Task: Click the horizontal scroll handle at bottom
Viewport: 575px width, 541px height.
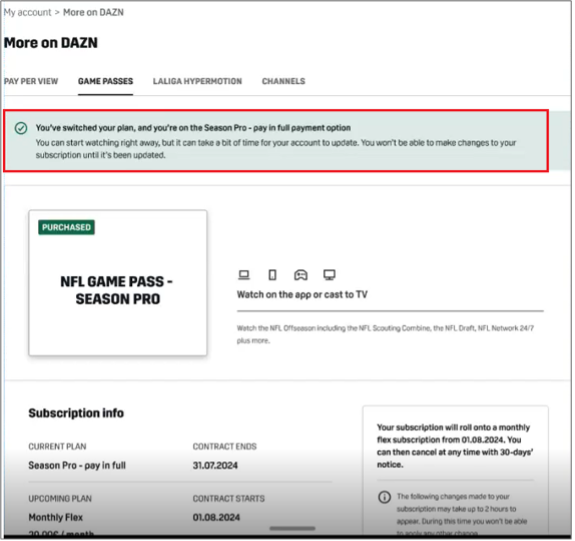Action: (293, 529)
